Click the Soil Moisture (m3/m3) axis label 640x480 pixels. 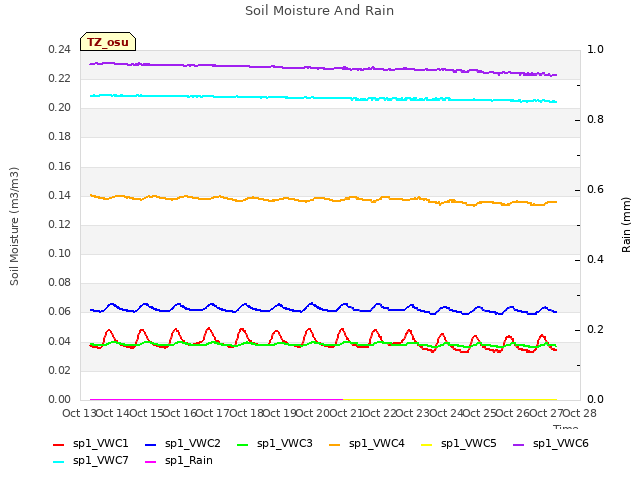click(x=14, y=226)
